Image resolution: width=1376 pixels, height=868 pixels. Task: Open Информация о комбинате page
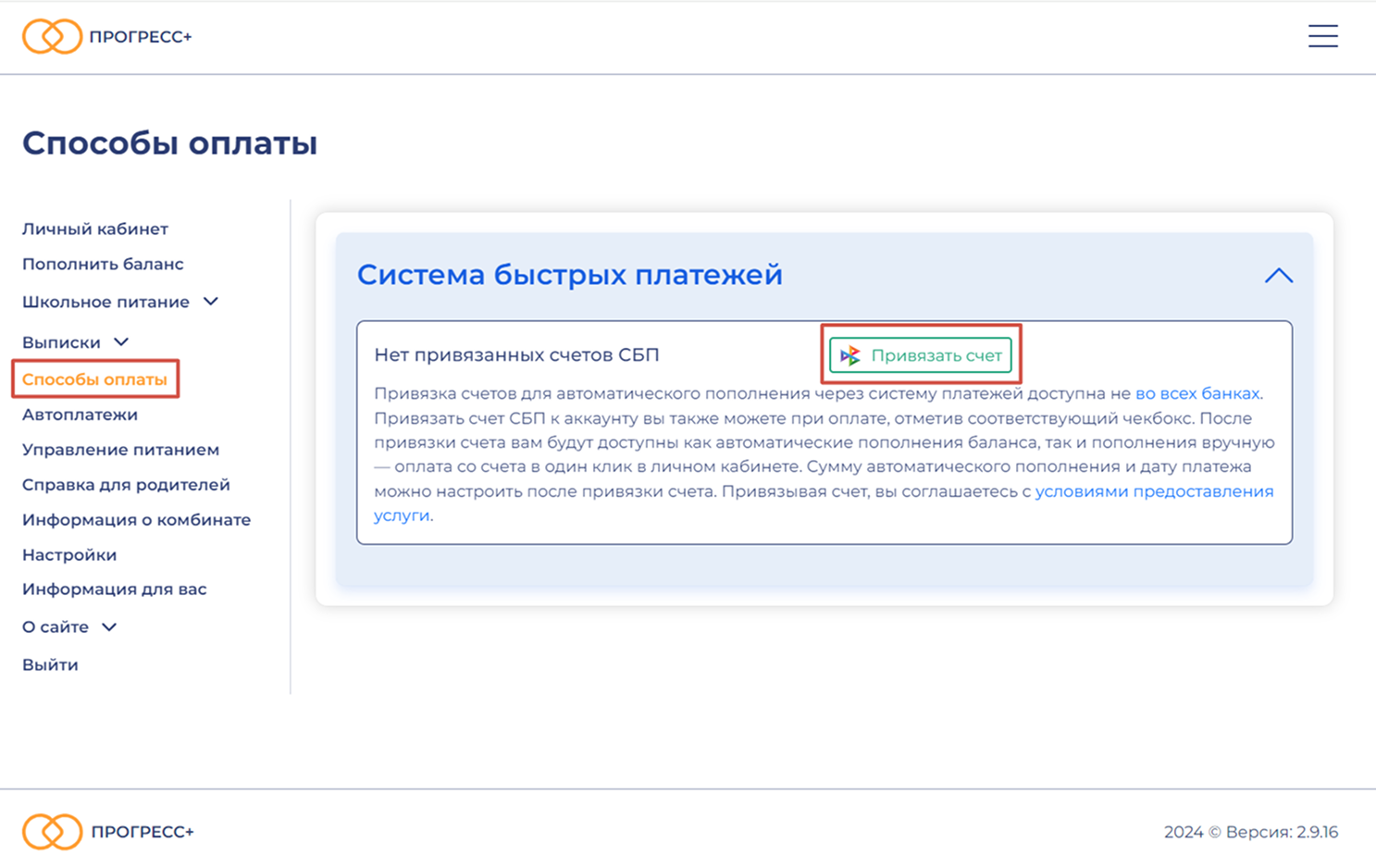click(136, 520)
